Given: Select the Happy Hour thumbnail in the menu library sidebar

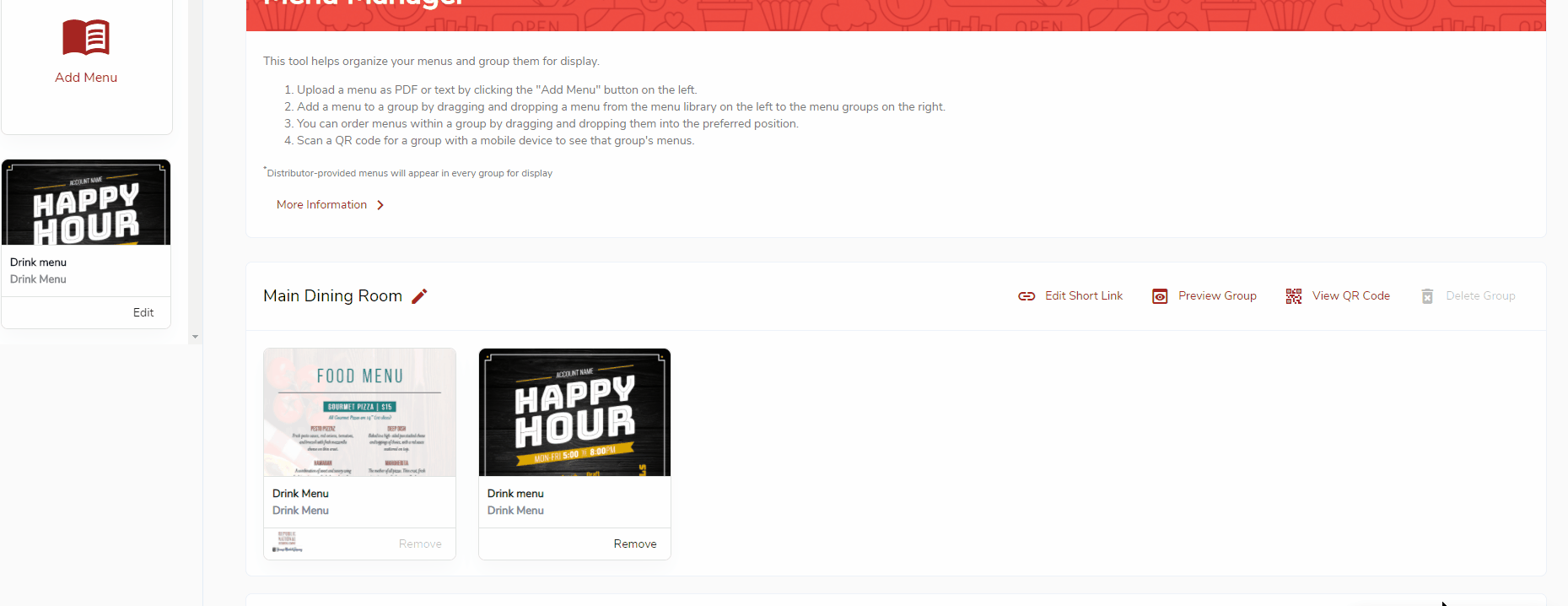Looking at the screenshot, I should pyautogui.click(x=86, y=203).
